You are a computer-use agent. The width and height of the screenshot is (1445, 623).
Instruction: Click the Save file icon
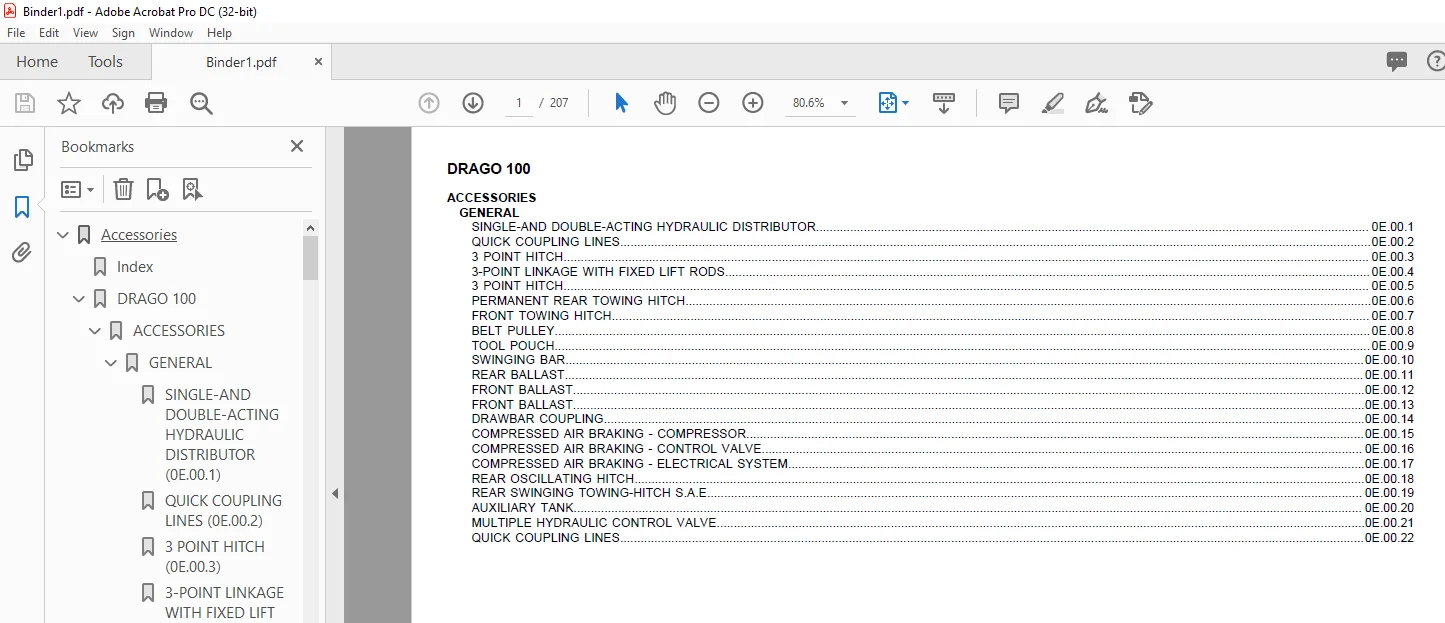pyautogui.click(x=25, y=103)
